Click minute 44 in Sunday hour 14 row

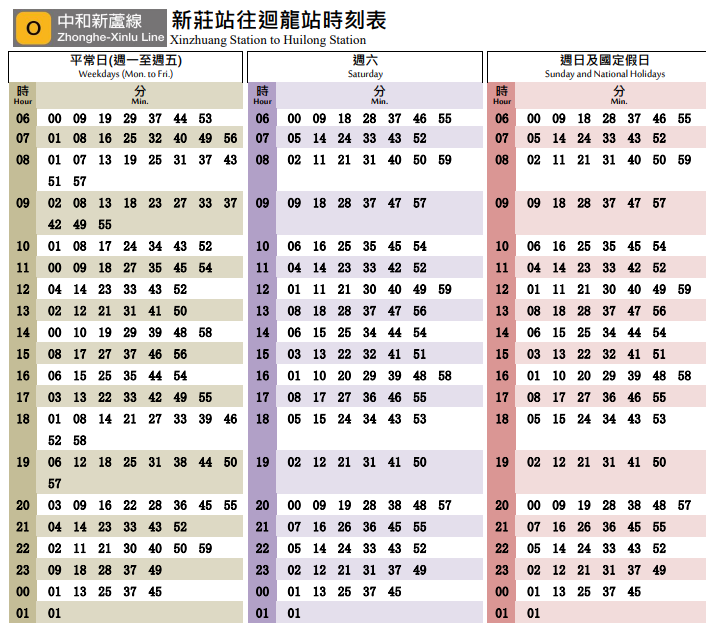[x=634, y=333]
